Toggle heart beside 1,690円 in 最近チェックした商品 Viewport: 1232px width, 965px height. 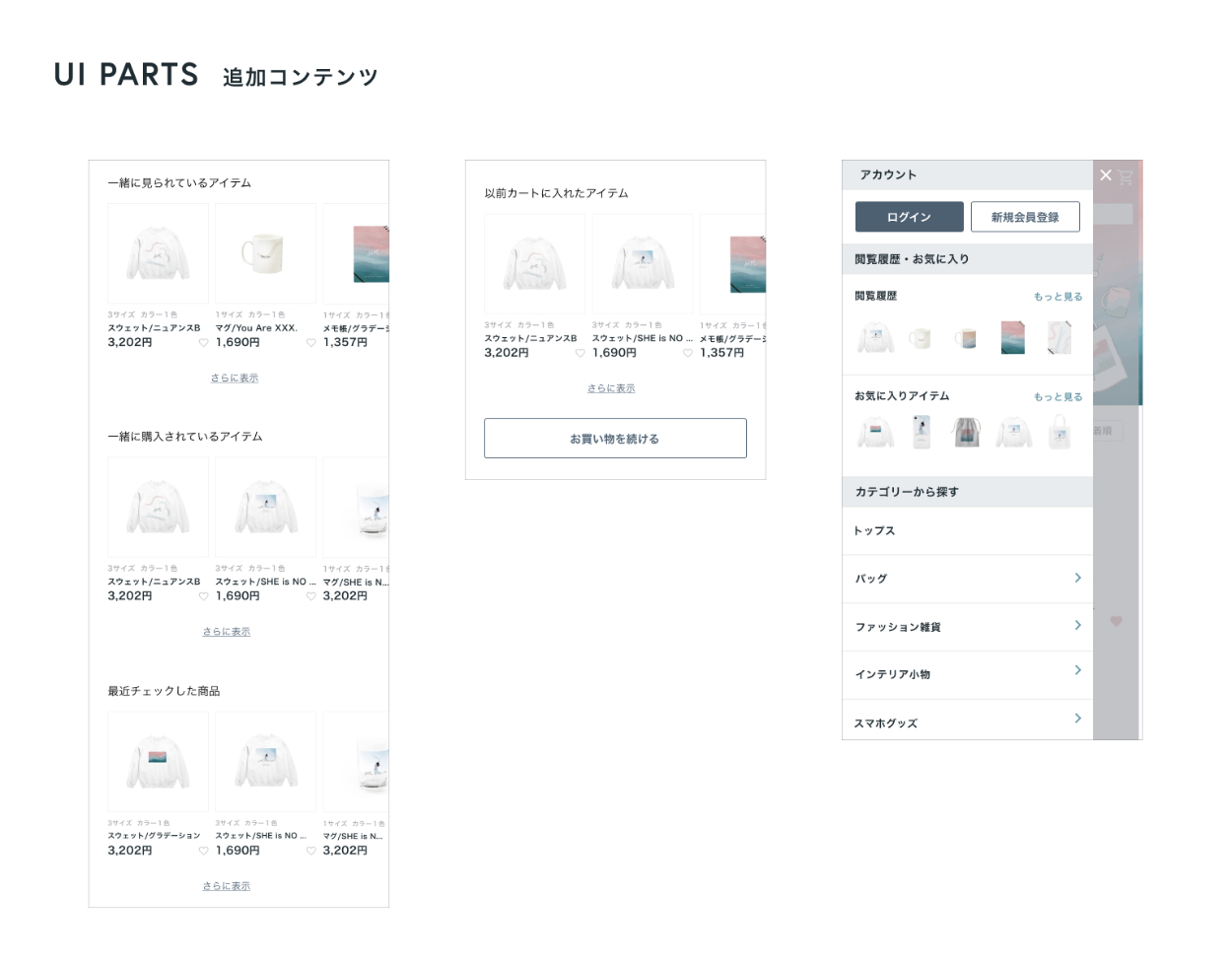click(x=311, y=851)
